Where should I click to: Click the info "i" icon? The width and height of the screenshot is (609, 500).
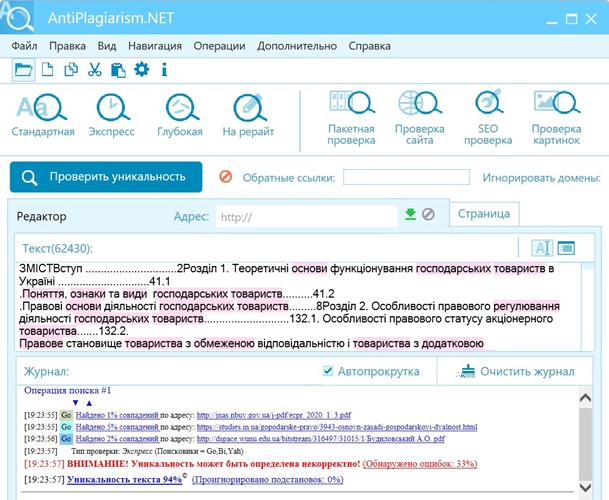(164, 70)
